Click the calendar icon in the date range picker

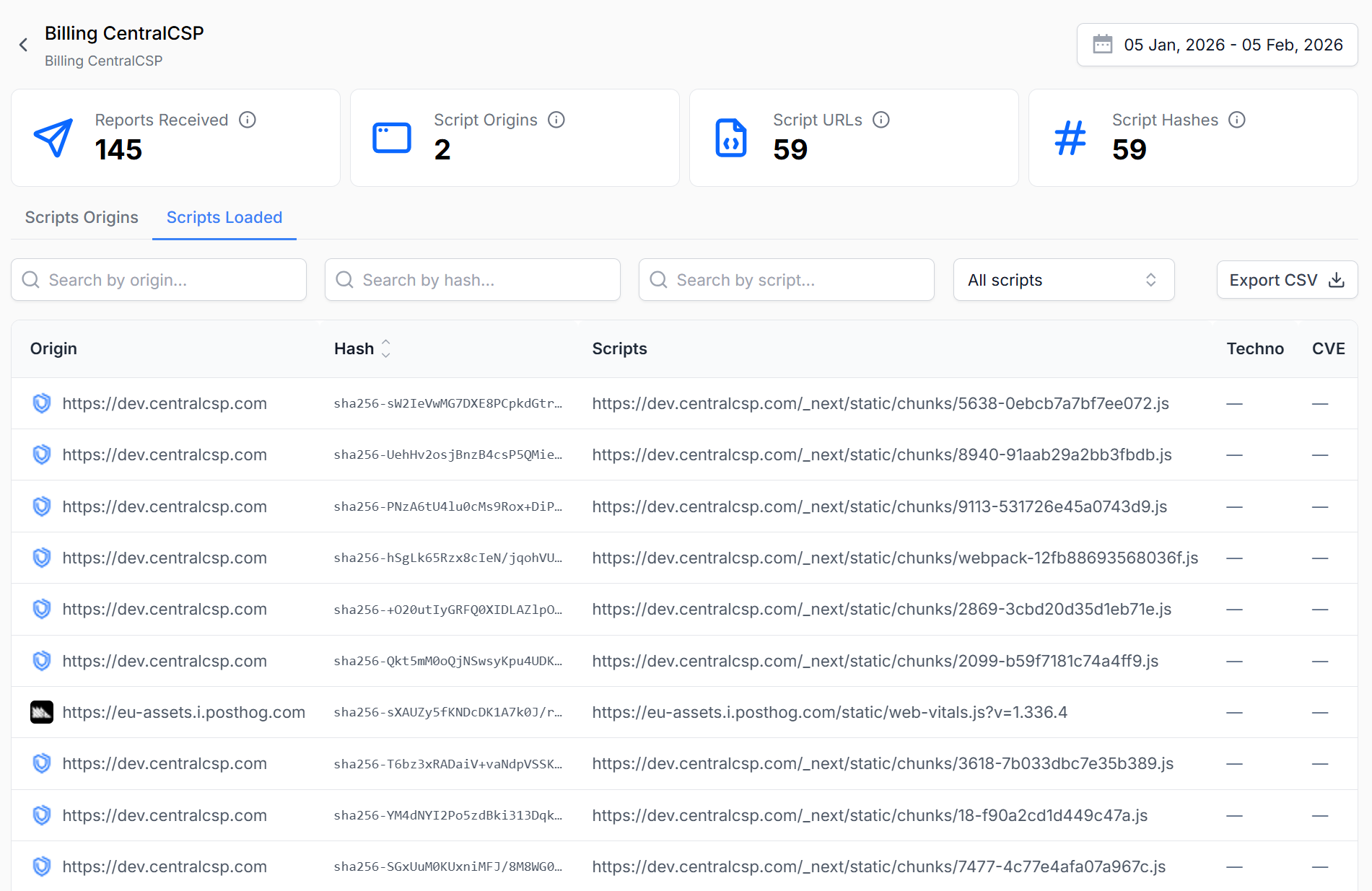pos(1102,44)
